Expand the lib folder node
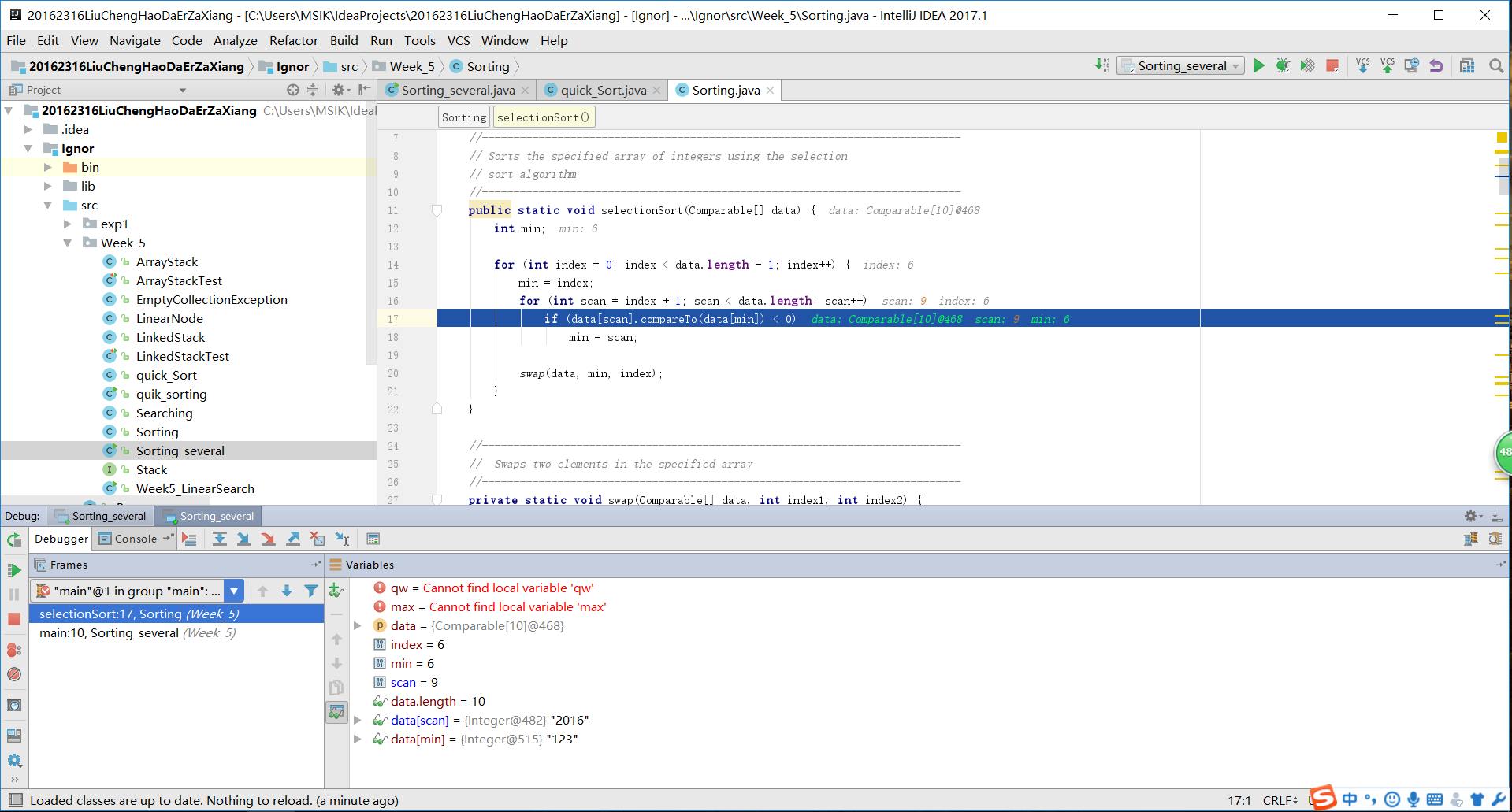 pyautogui.click(x=48, y=186)
